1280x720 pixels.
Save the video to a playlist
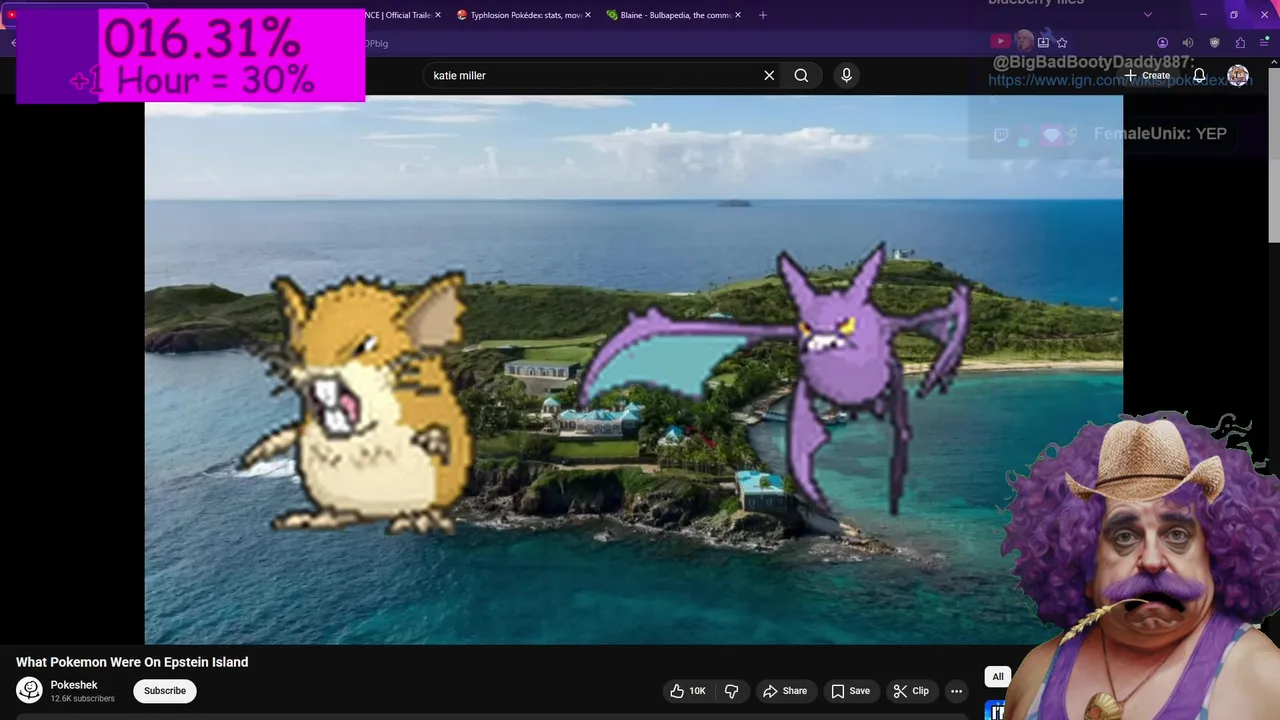coord(851,691)
